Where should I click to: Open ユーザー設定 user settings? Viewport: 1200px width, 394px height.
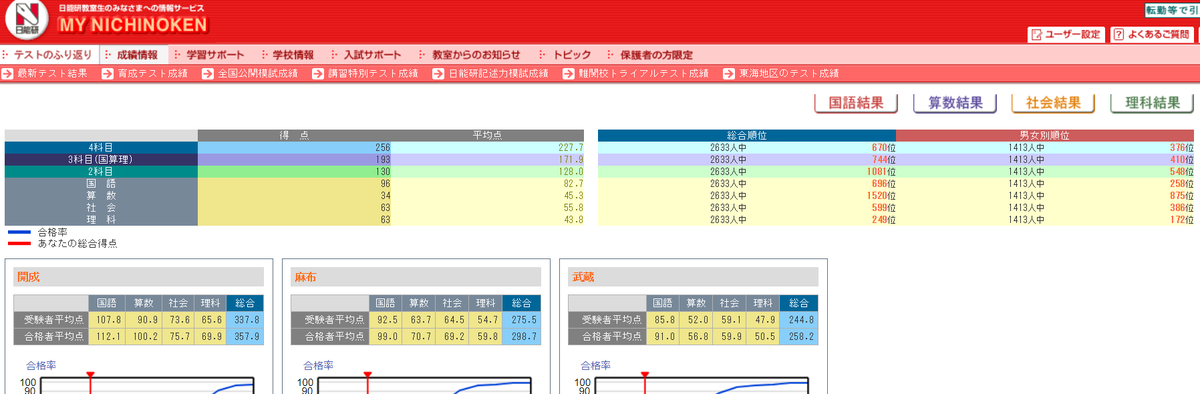pos(1065,34)
